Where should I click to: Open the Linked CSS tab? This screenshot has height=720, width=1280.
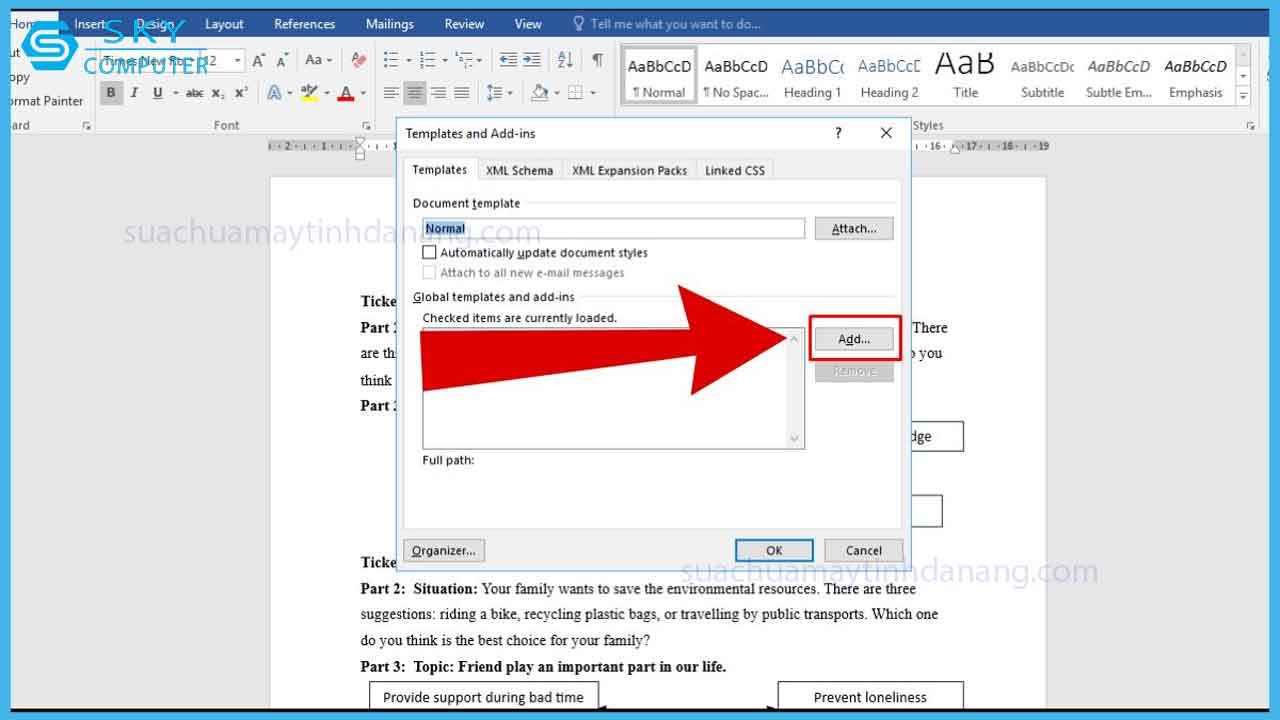coord(734,170)
